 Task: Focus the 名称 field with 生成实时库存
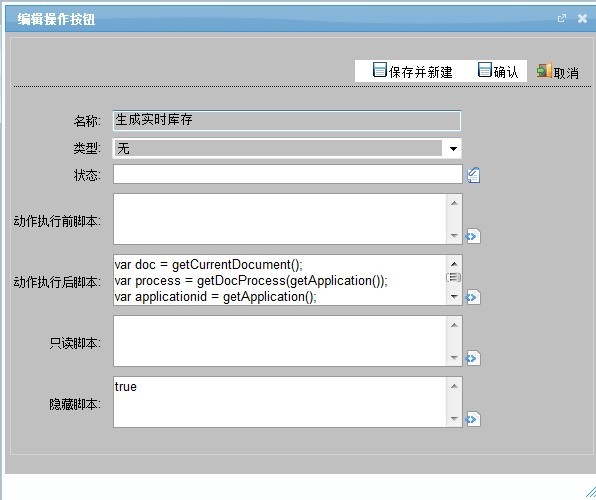click(287, 121)
